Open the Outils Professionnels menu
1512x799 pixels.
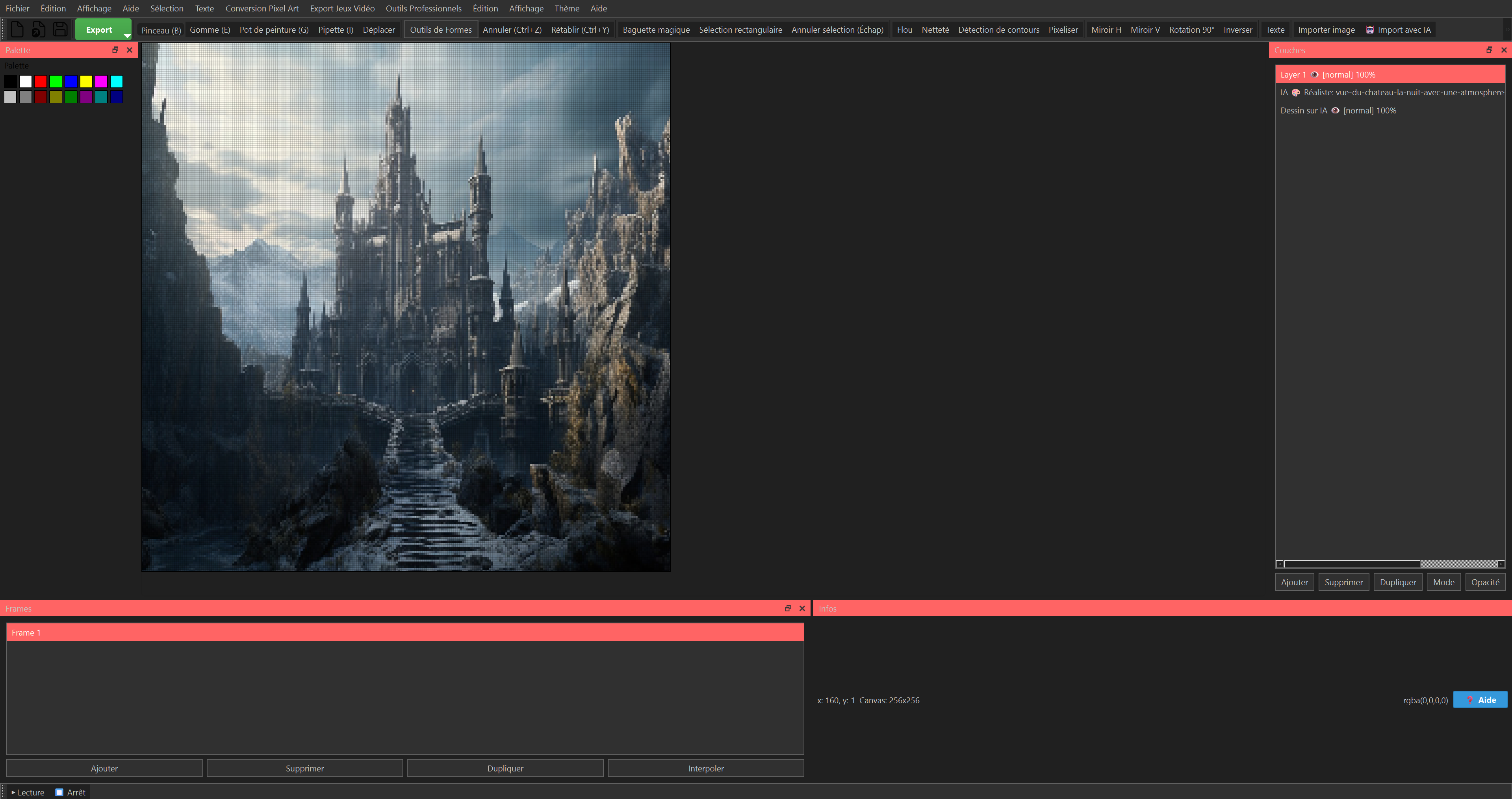423,8
